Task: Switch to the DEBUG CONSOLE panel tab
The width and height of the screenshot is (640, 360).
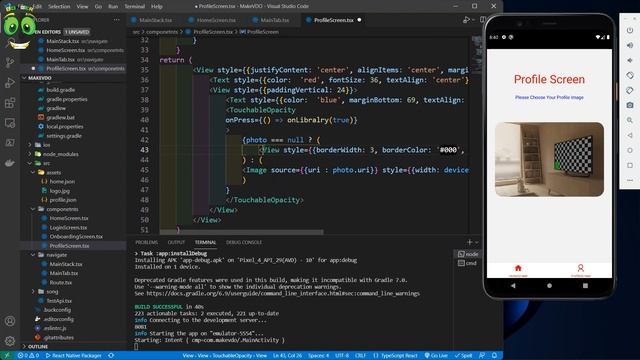Action: pos(244,242)
